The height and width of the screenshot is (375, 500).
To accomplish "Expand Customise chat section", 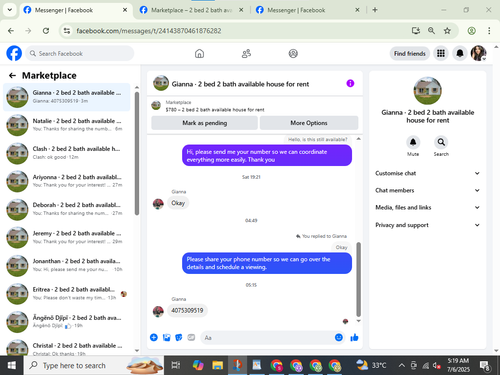I will pyautogui.click(x=427, y=173).
